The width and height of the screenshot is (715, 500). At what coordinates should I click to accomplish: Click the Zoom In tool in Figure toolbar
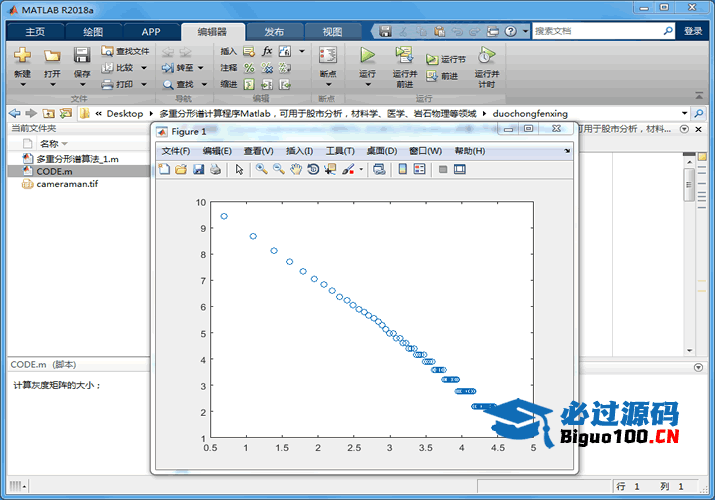(x=261, y=170)
